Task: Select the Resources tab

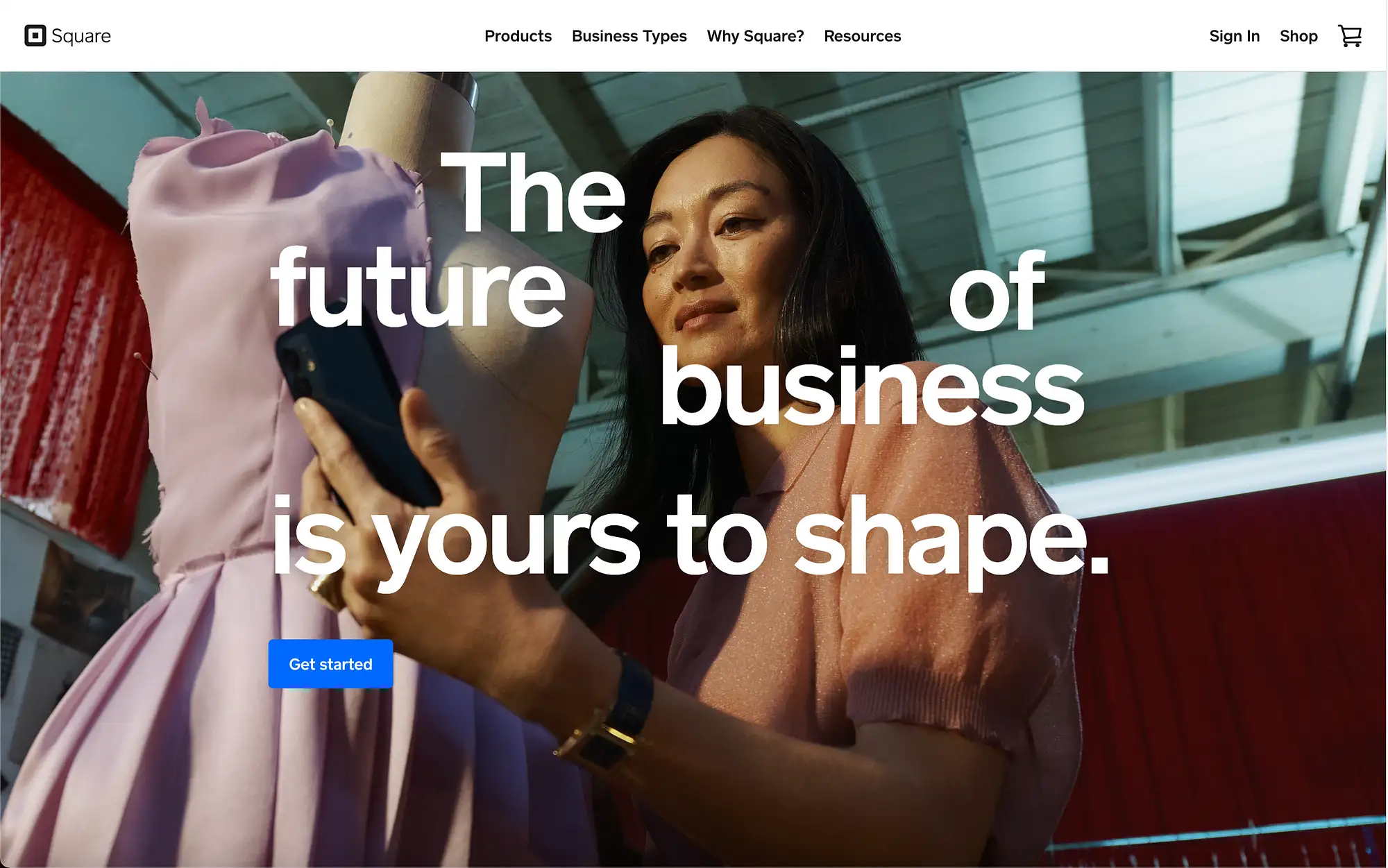Action: [862, 35]
